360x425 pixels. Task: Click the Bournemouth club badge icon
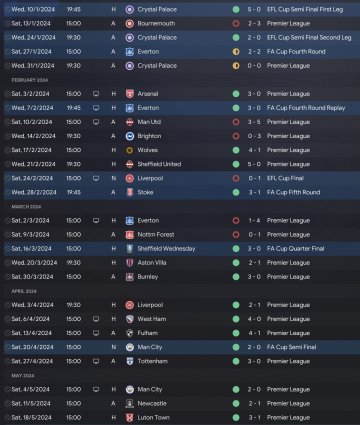(x=130, y=24)
